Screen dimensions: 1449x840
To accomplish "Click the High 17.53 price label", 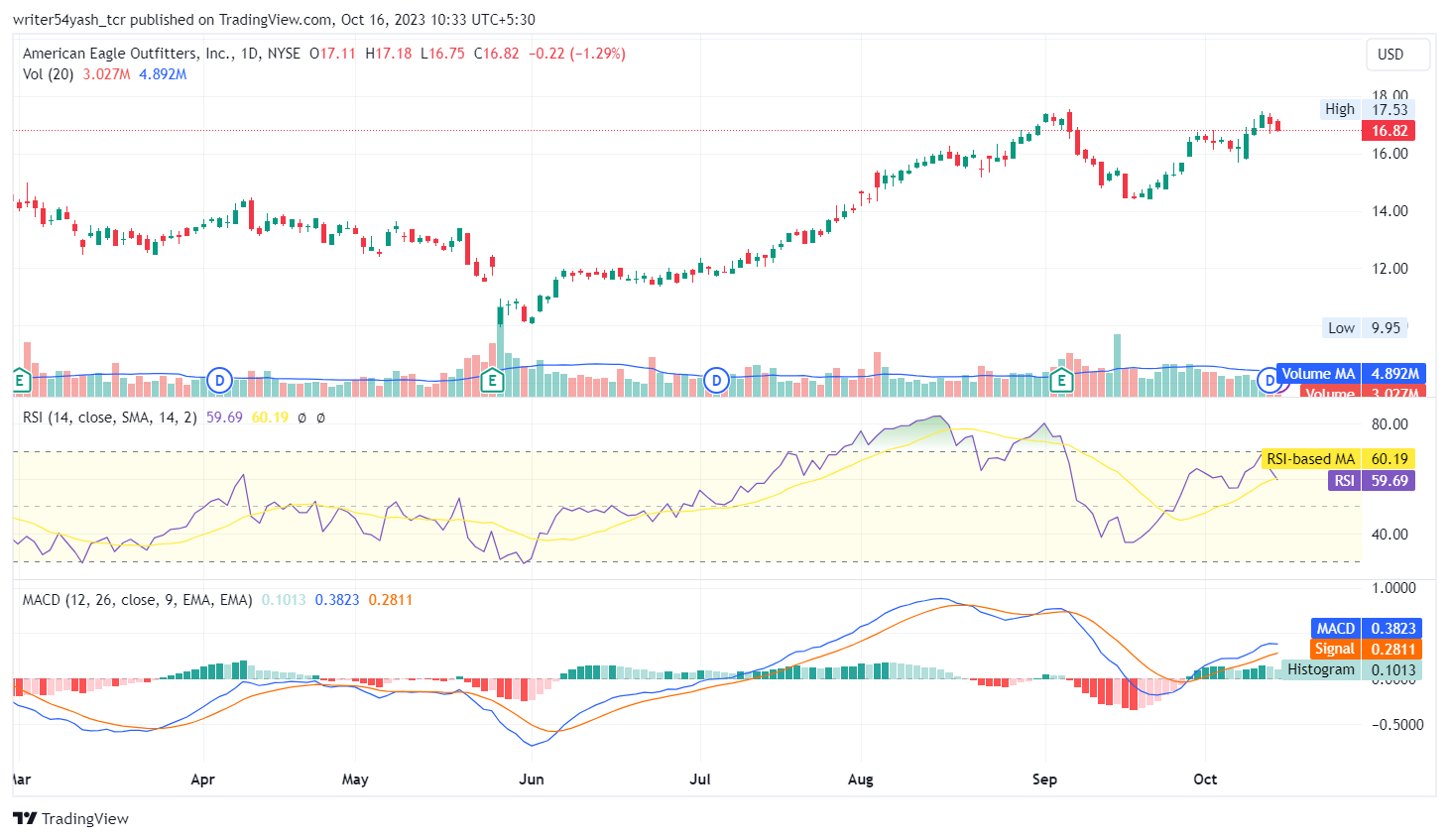I will point(1367,109).
